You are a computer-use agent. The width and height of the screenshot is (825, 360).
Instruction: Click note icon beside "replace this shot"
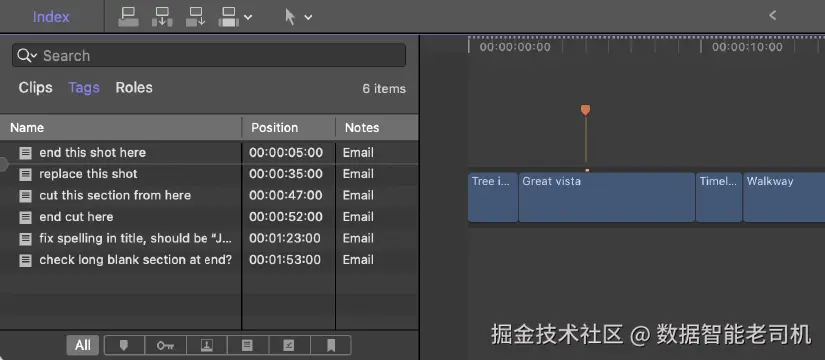[25, 174]
